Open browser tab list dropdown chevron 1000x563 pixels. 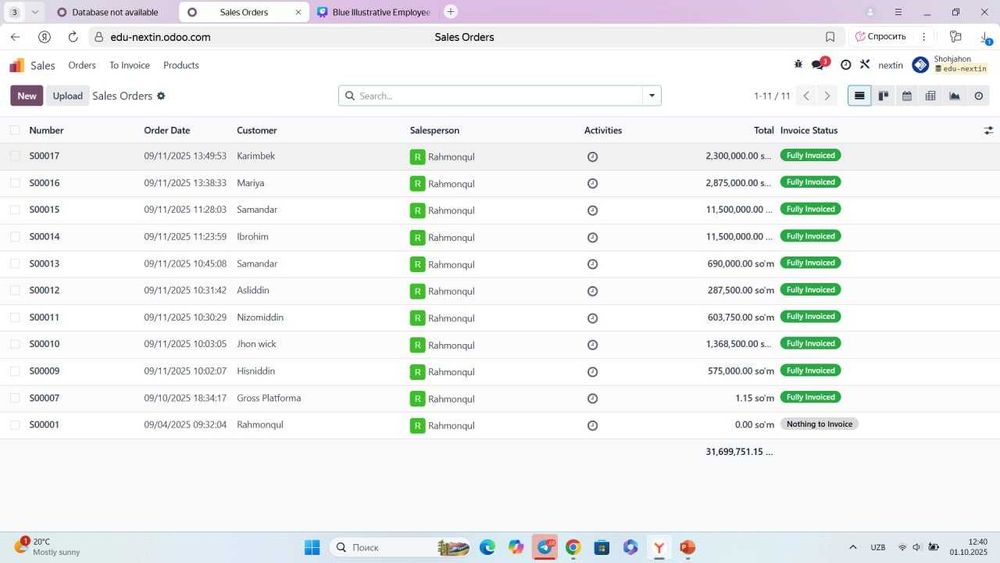(x=35, y=12)
